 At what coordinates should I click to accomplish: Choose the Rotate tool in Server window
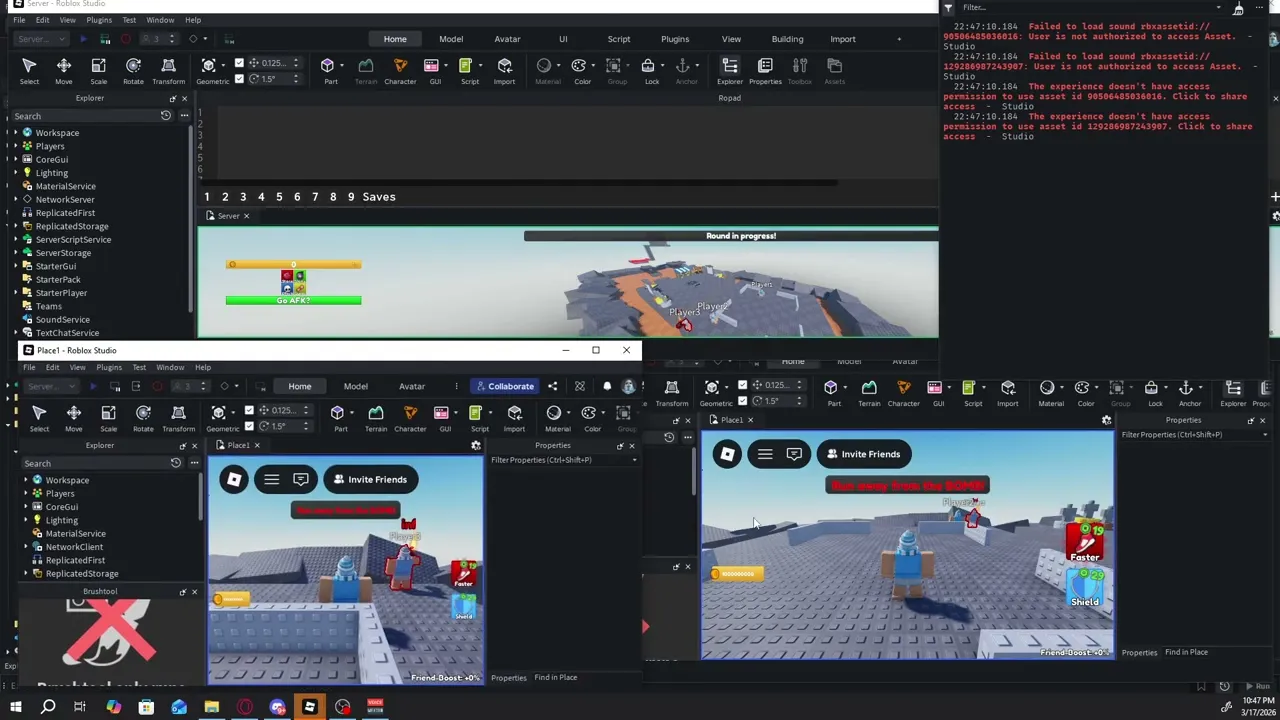(x=133, y=70)
